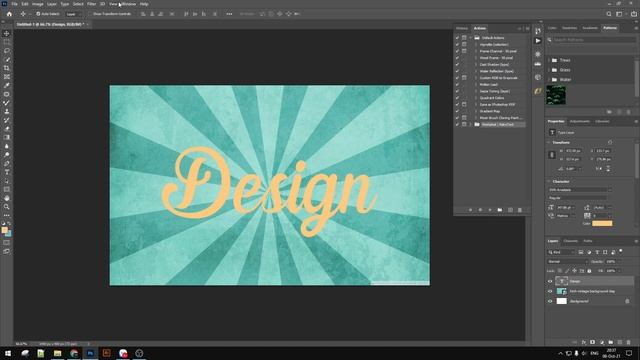Click the Home icon in options bar

9,14
